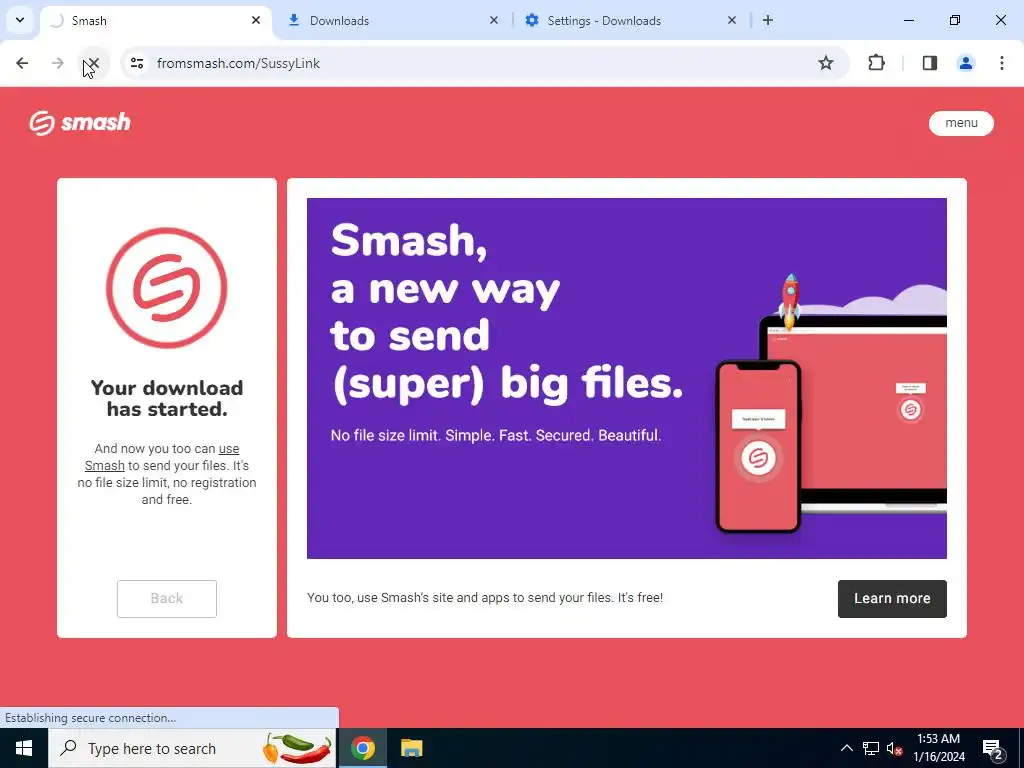Restore down the Chrome window
Image resolution: width=1024 pixels, height=768 pixels.
pos(954,20)
